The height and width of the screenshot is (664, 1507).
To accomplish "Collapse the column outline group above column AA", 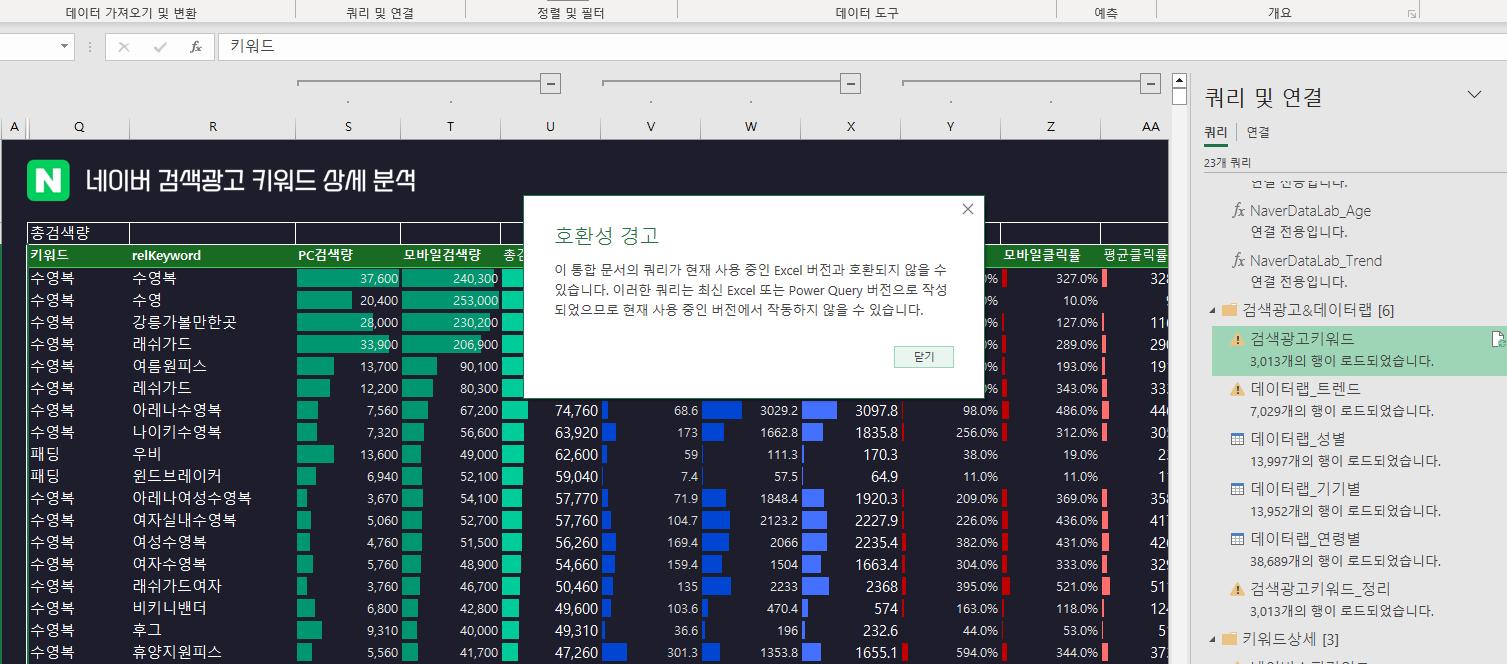I will point(1150,83).
